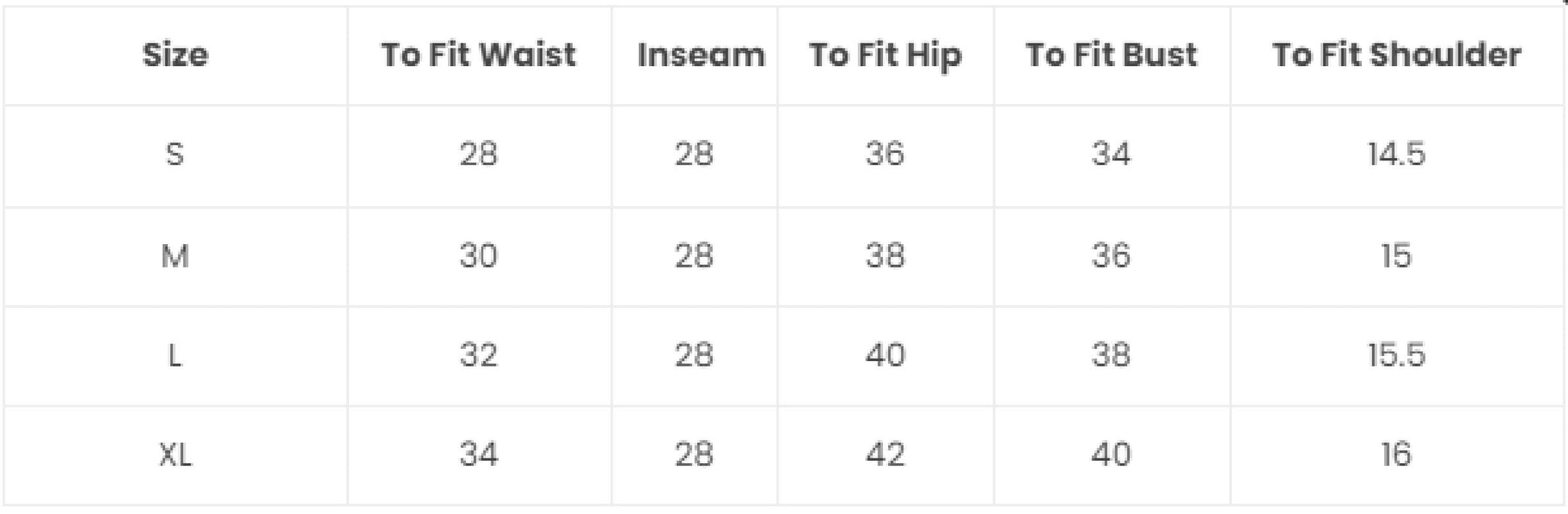Select the Inseam column header
1568x514 pixels.
[x=701, y=55]
